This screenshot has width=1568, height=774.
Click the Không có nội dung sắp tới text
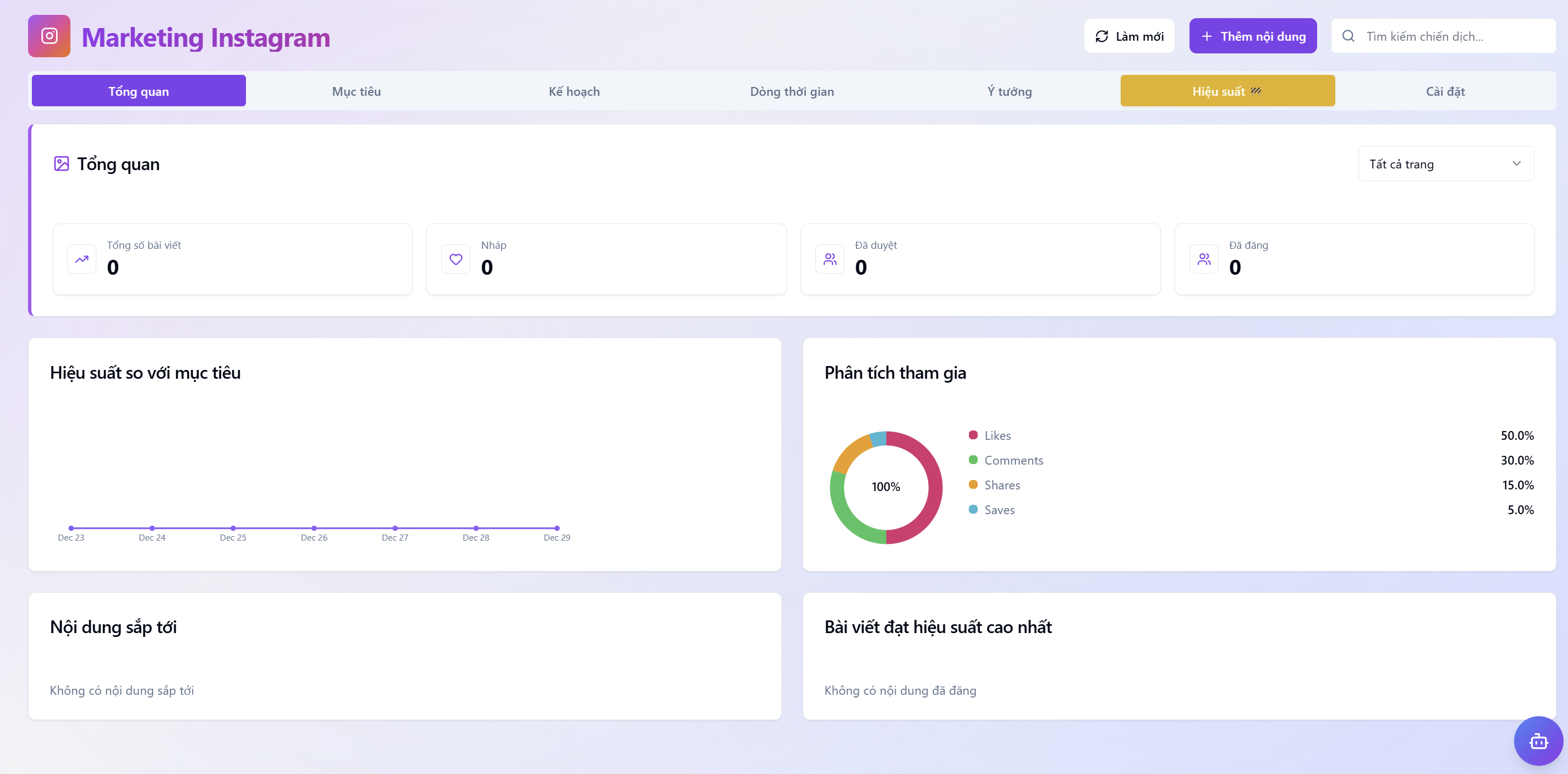pyautogui.click(x=122, y=690)
